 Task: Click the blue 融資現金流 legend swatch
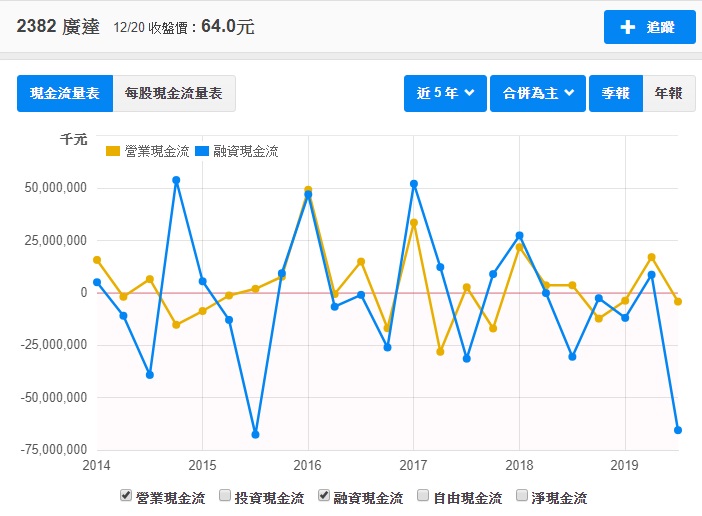point(202,151)
